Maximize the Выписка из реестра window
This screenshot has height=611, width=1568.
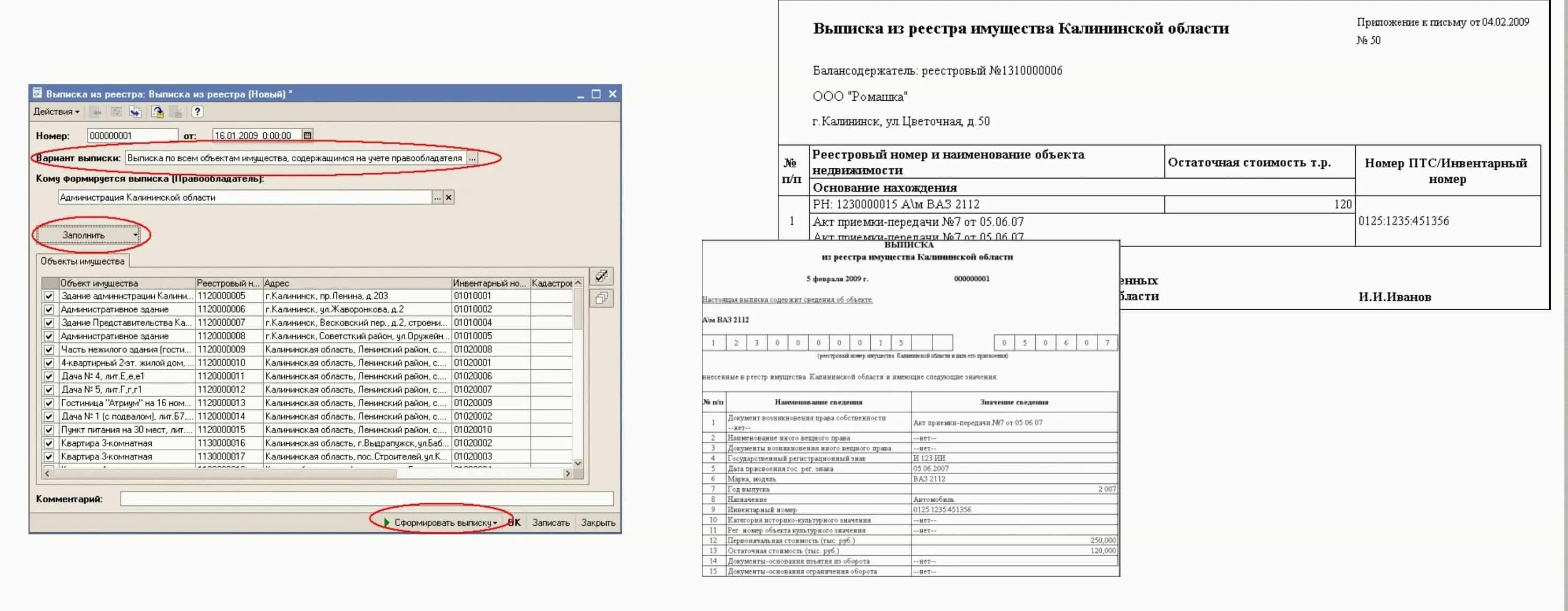click(x=596, y=94)
